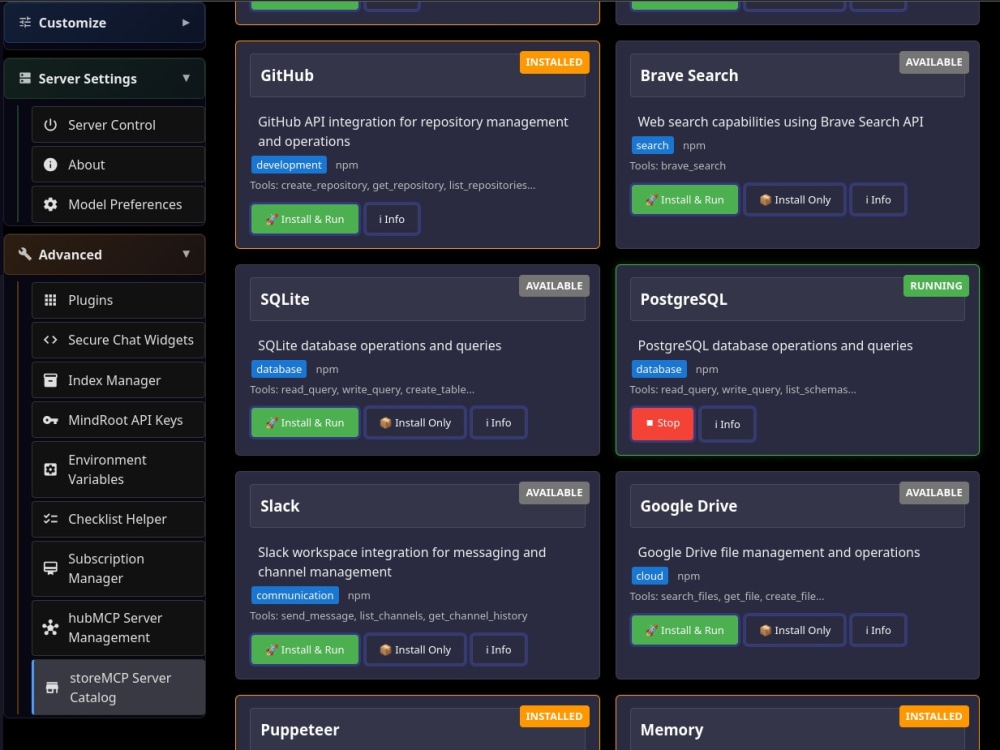Open Checklist Helper
The image size is (1000, 750).
click(x=118, y=519)
